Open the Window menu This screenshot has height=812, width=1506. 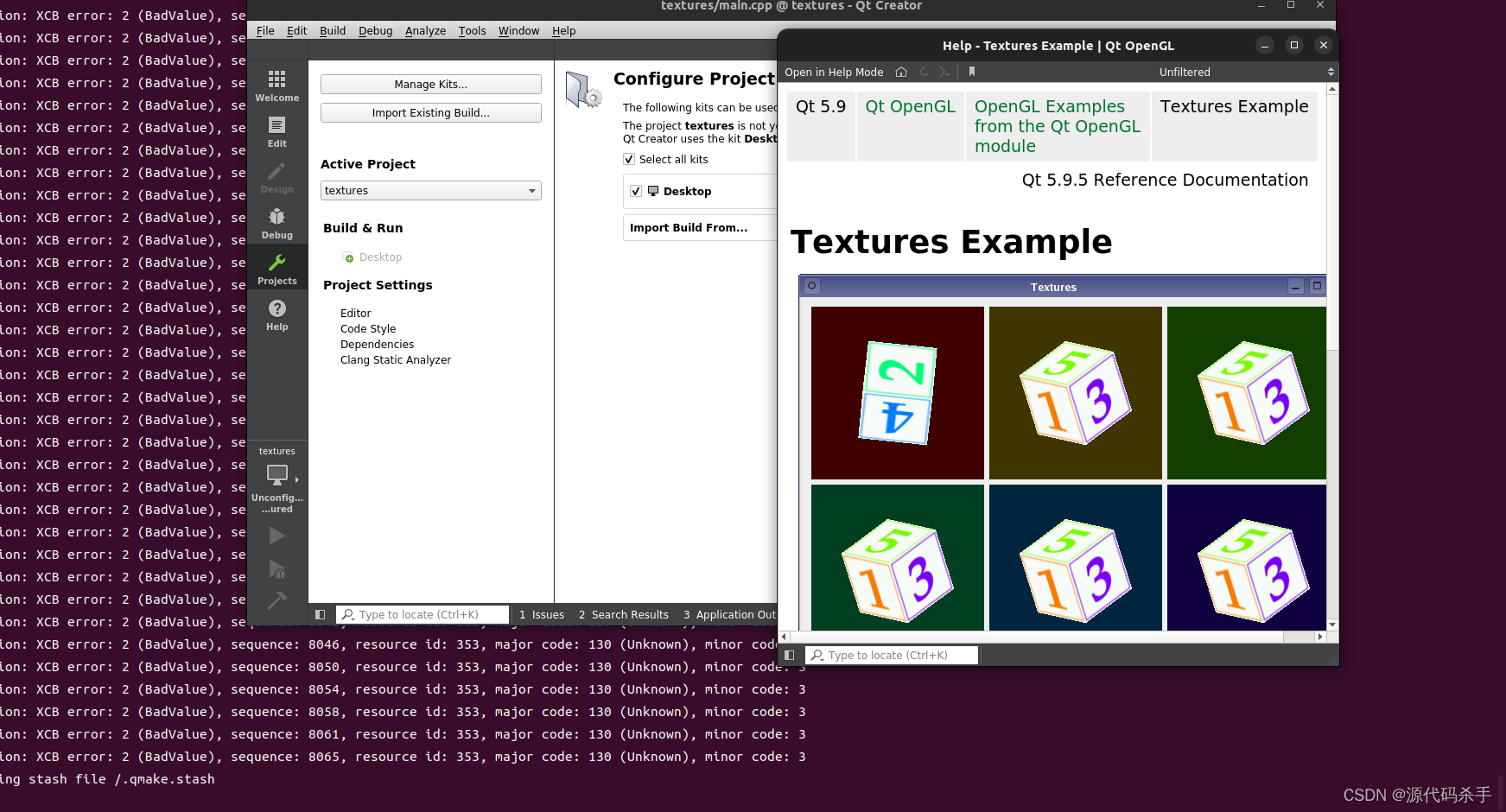pyautogui.click(x=518, y=30)
